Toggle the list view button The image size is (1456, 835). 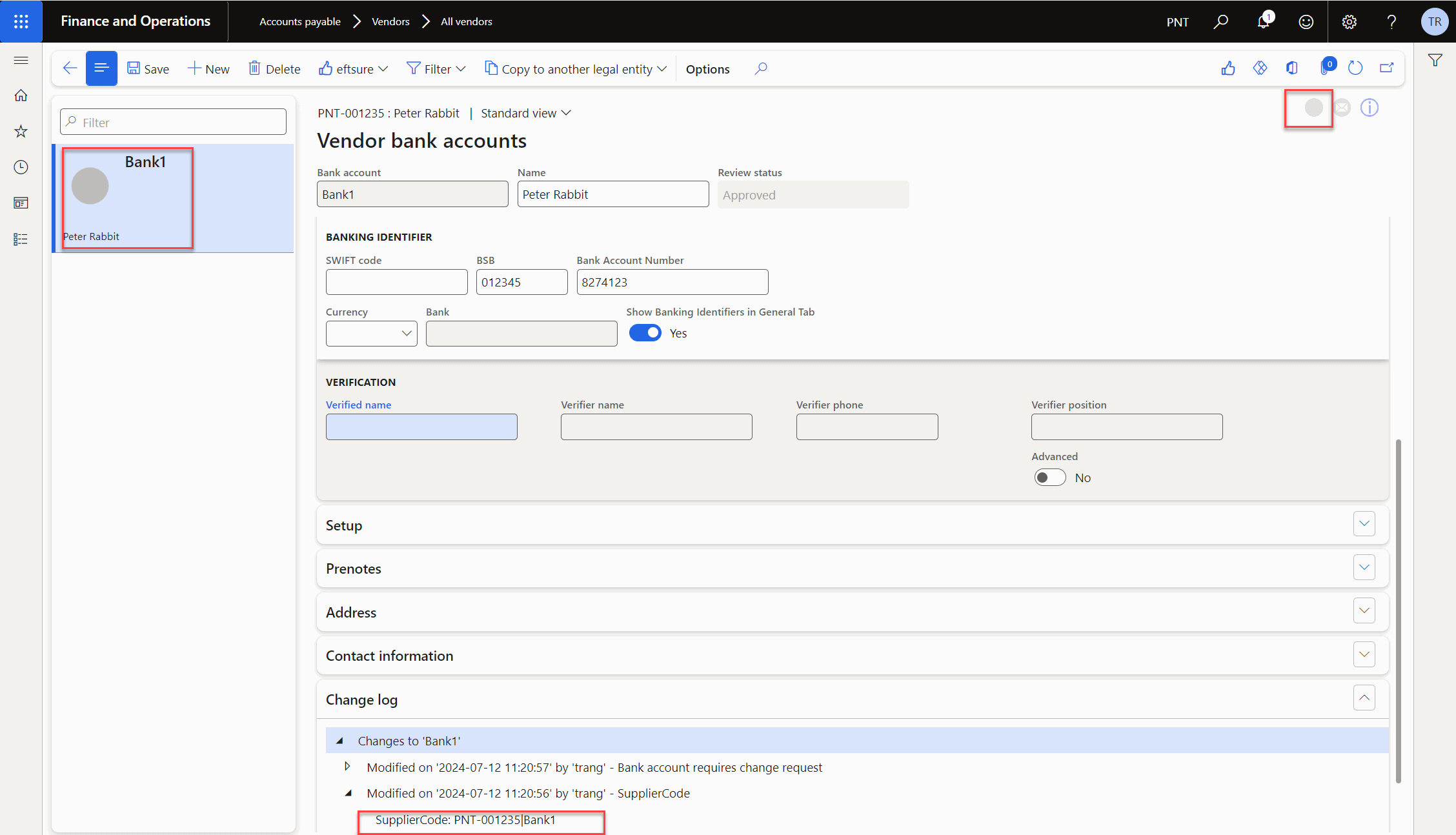click(101, 68)
